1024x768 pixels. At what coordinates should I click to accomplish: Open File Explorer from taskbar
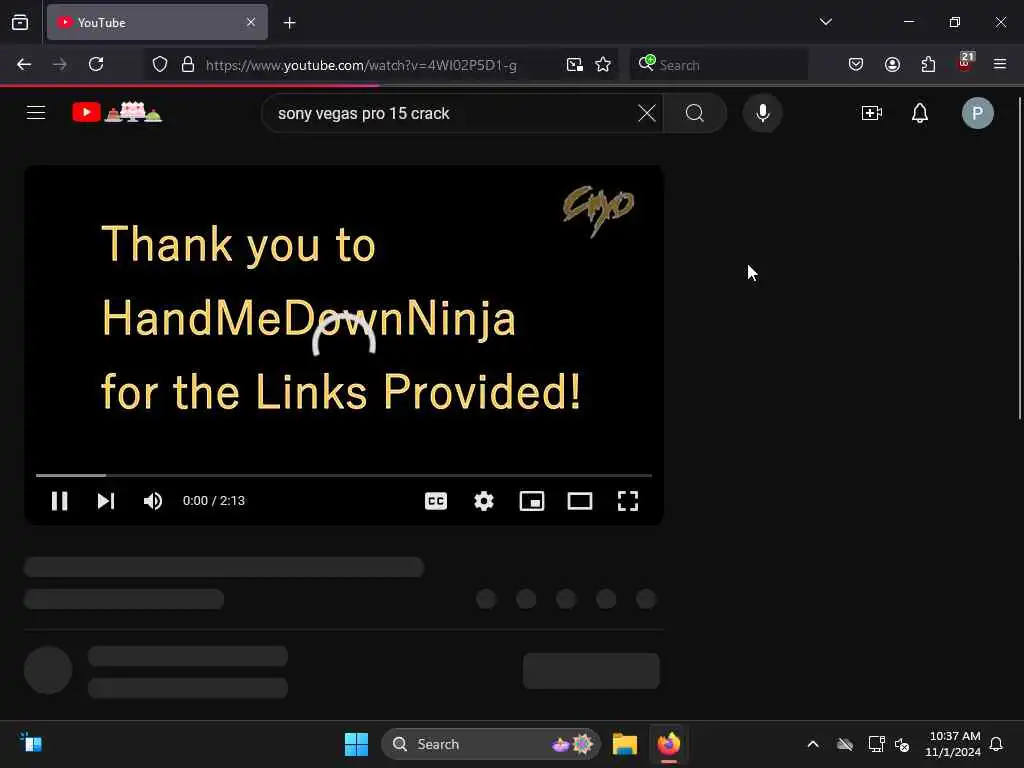pos(625,744)
